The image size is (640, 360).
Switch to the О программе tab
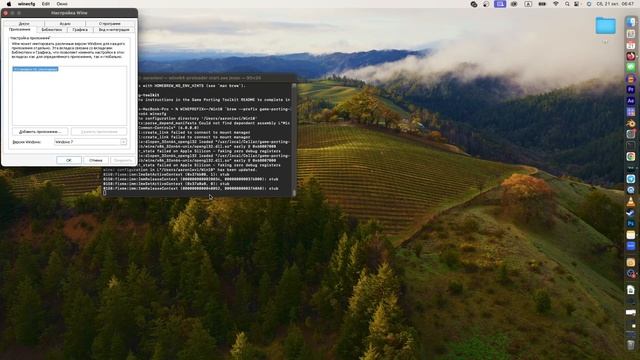[x=109, y=24]
